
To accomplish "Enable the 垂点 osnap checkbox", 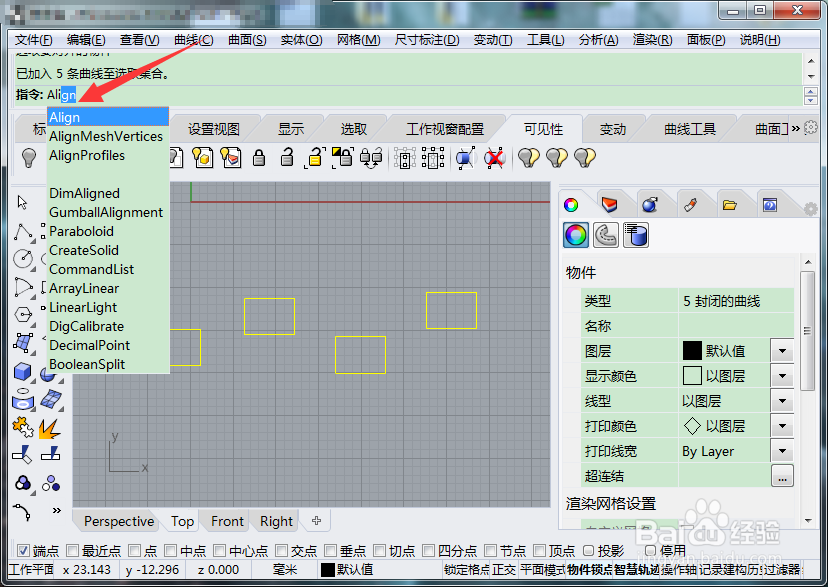I will point(331,551).
